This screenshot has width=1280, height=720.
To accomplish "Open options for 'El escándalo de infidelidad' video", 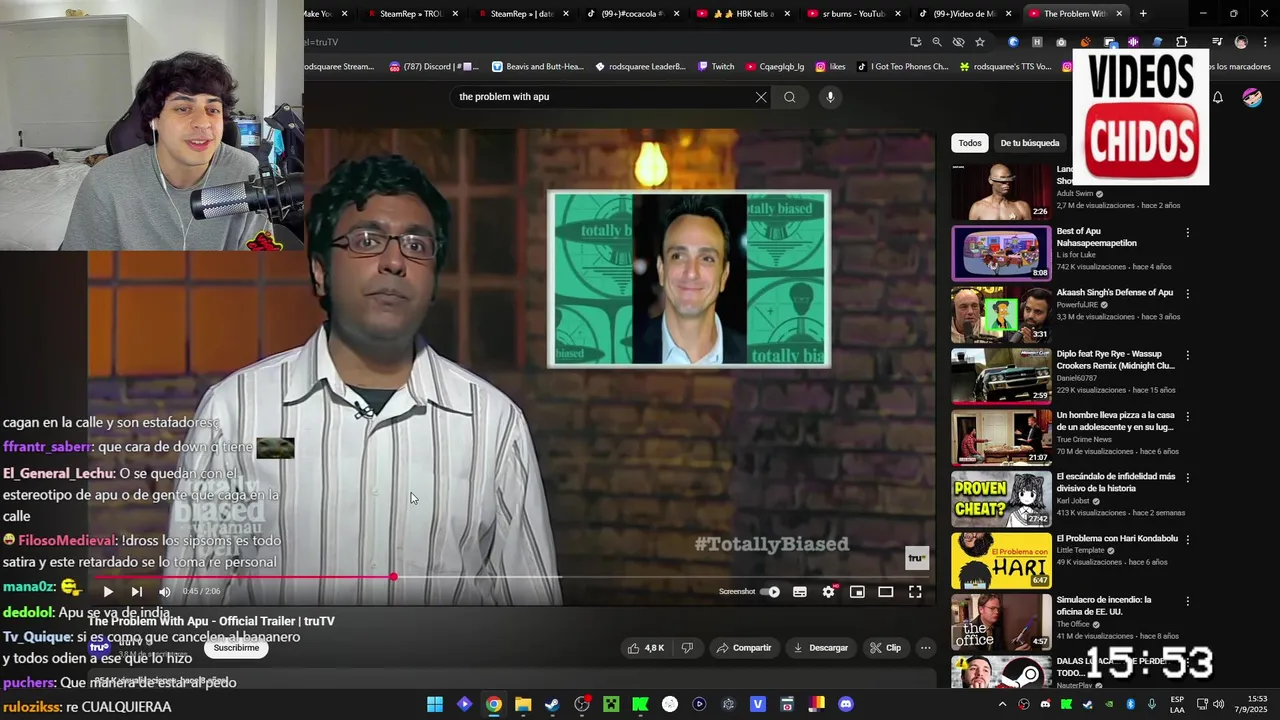I will [x=1188, y=478].
